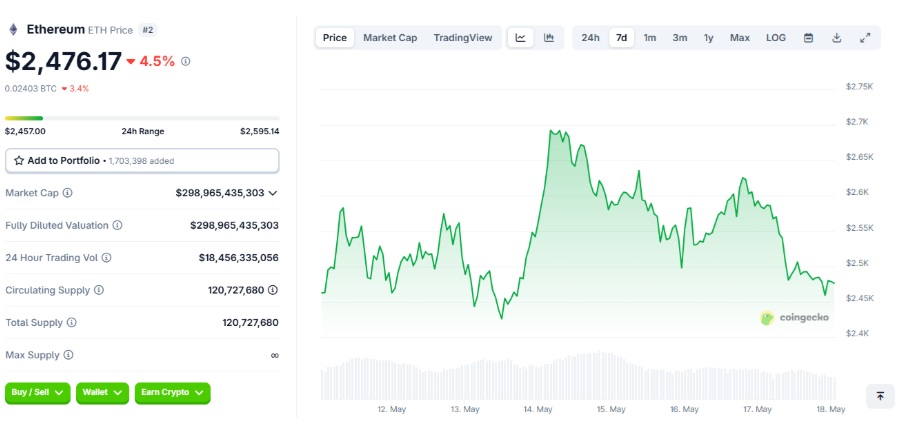Image resolution: width=902 pixels, height=430 pixels.
Task: Open the Wallet dropdown
Action: click(102, 393)
